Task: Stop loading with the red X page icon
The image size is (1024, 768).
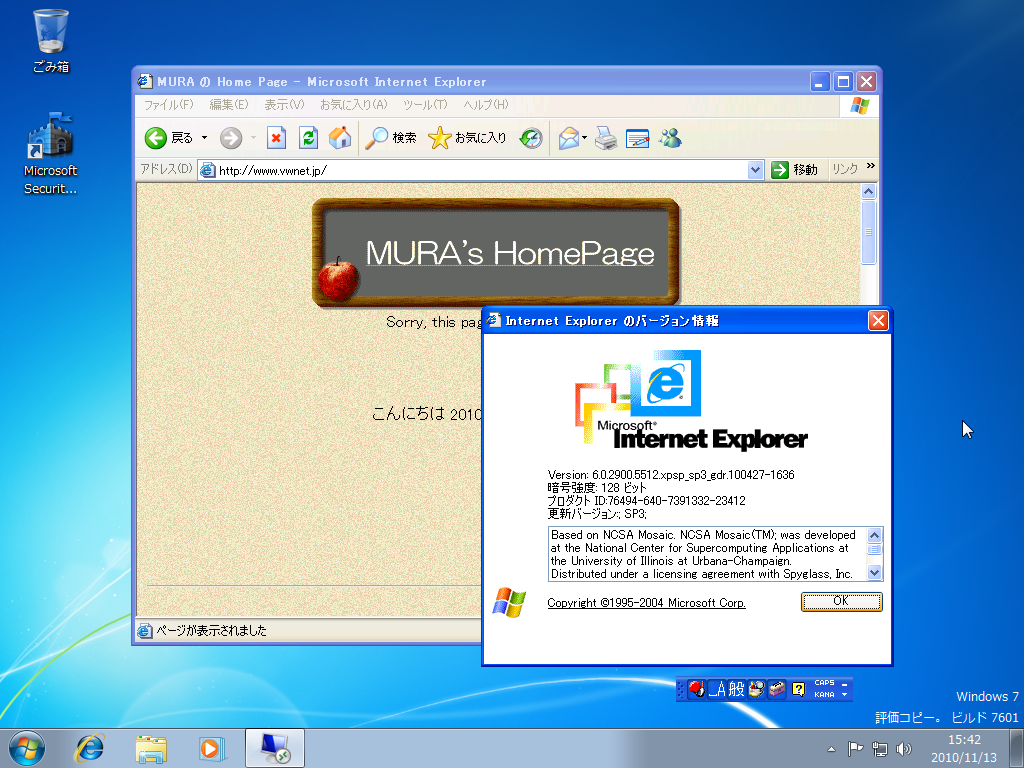Action: coord(276,138)
